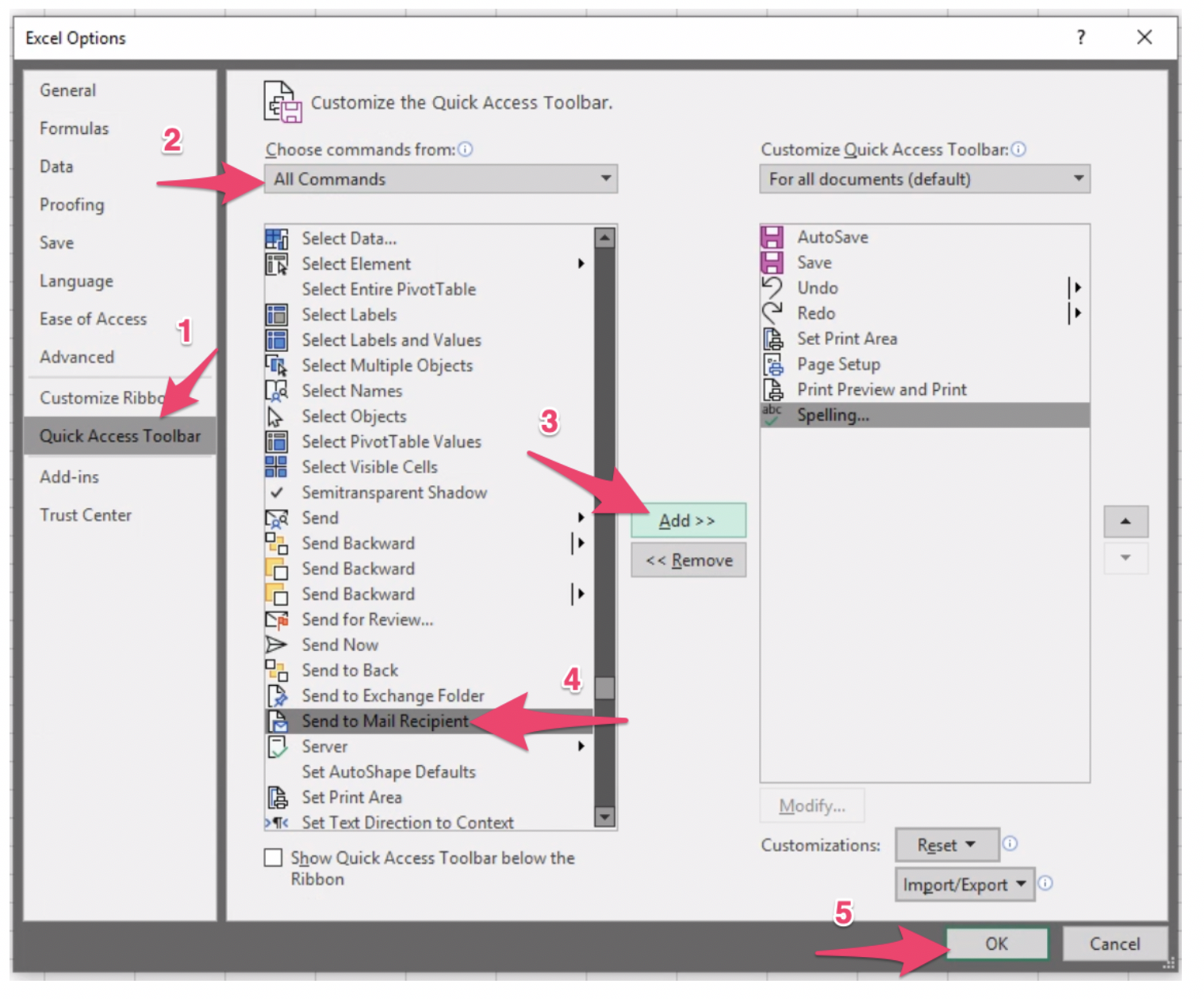Click the Send to Exchange Folder icon
This screenshot has width=1204, height=999.
[276, 696]
